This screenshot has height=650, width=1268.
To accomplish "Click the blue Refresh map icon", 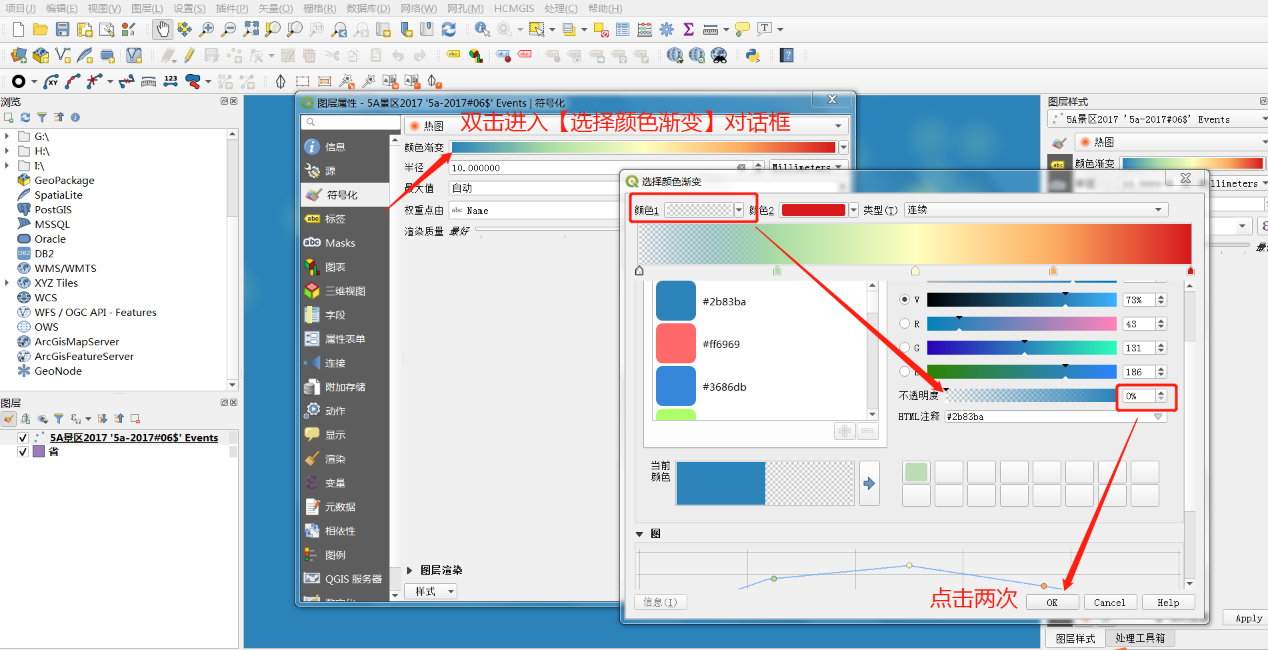I will click(449, 30).
